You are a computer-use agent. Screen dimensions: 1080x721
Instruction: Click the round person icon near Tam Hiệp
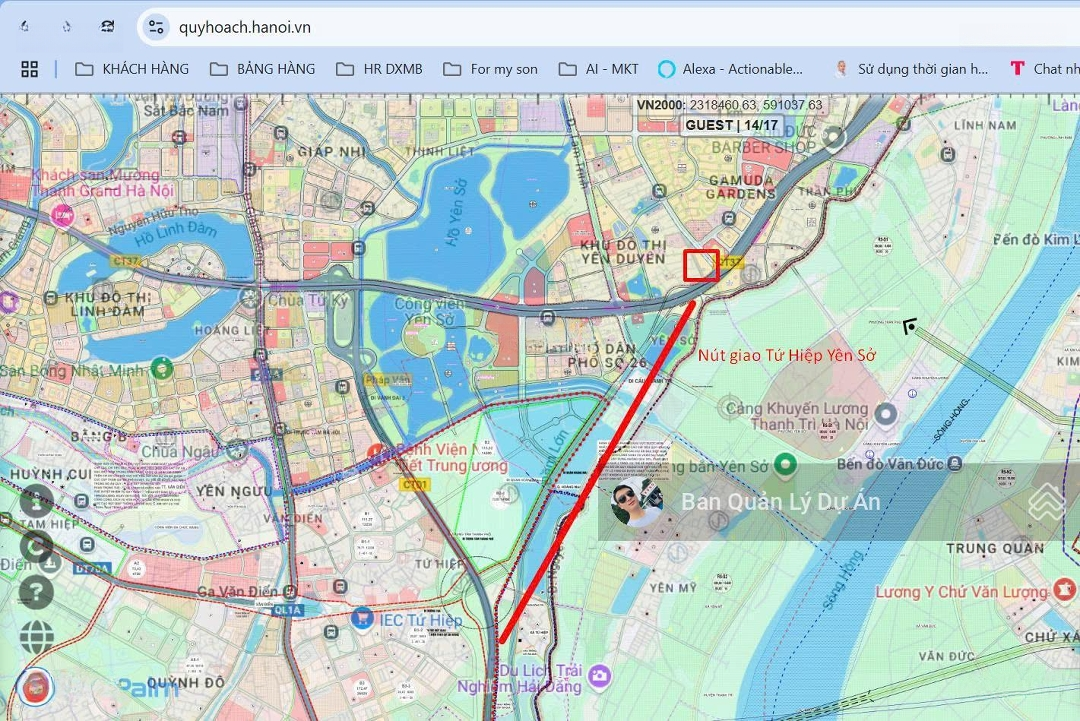36,500
